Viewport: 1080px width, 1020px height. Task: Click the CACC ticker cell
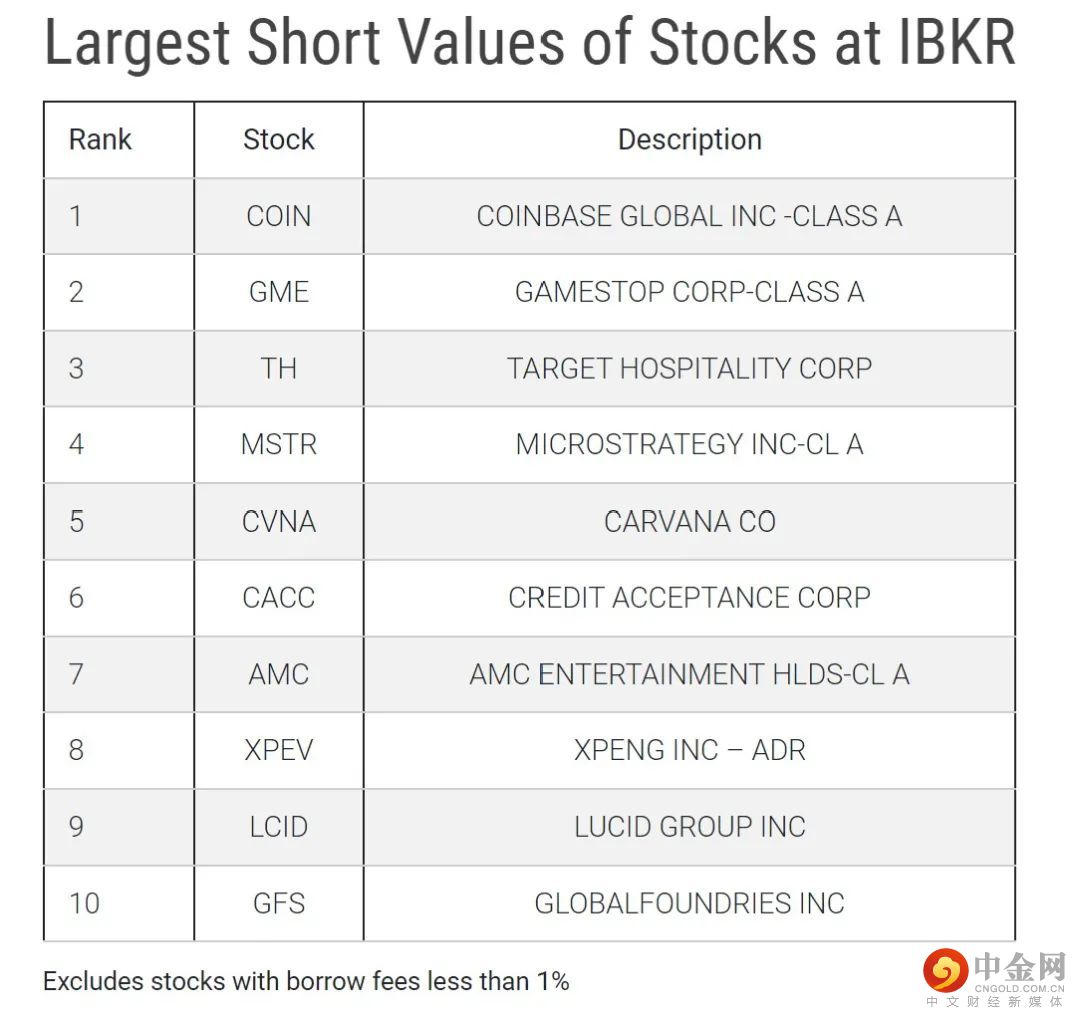click(279, 598)
